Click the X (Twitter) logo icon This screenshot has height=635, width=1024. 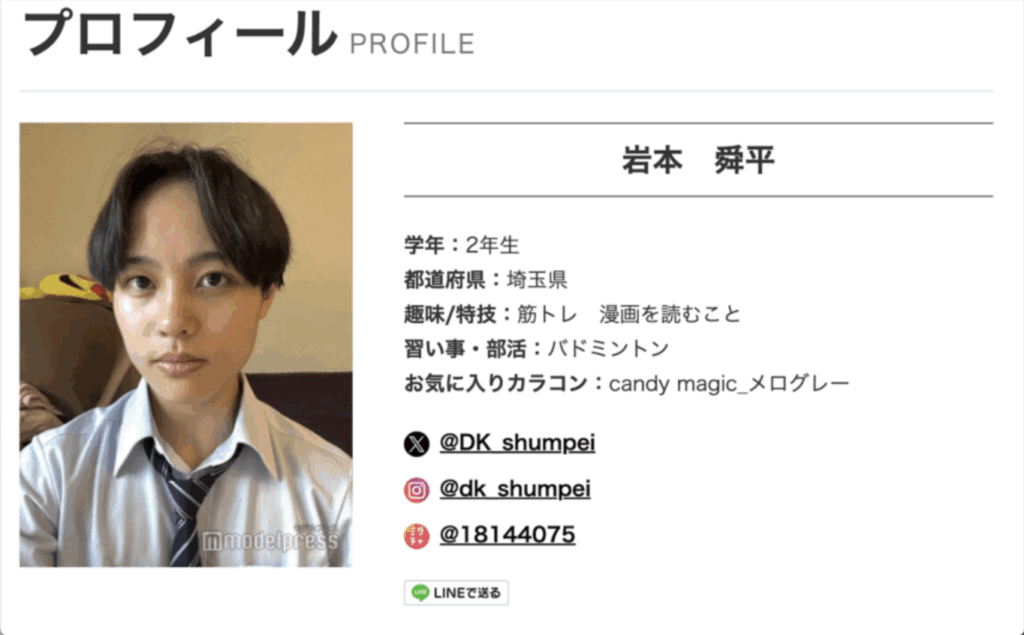(x=416, y=444)
